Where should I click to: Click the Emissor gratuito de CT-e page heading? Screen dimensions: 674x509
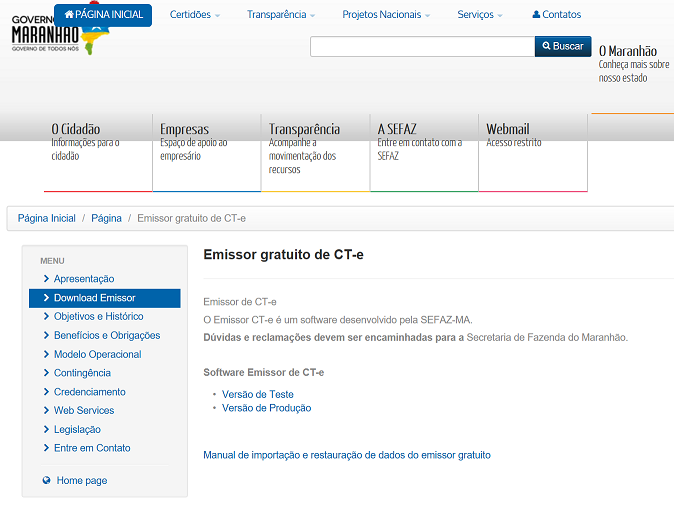click(283, 254)
